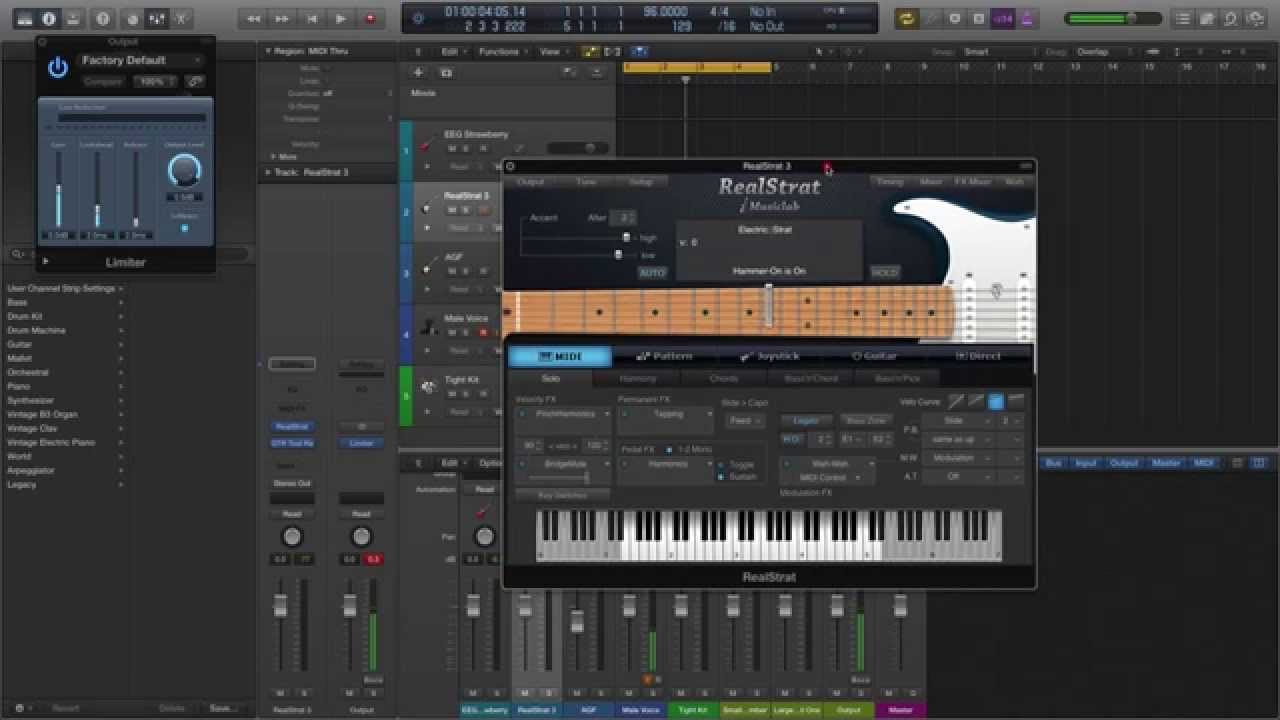Toggle the purple count-in button
The height and width of the screenshot is (720, 1280).
(1002, 18)
